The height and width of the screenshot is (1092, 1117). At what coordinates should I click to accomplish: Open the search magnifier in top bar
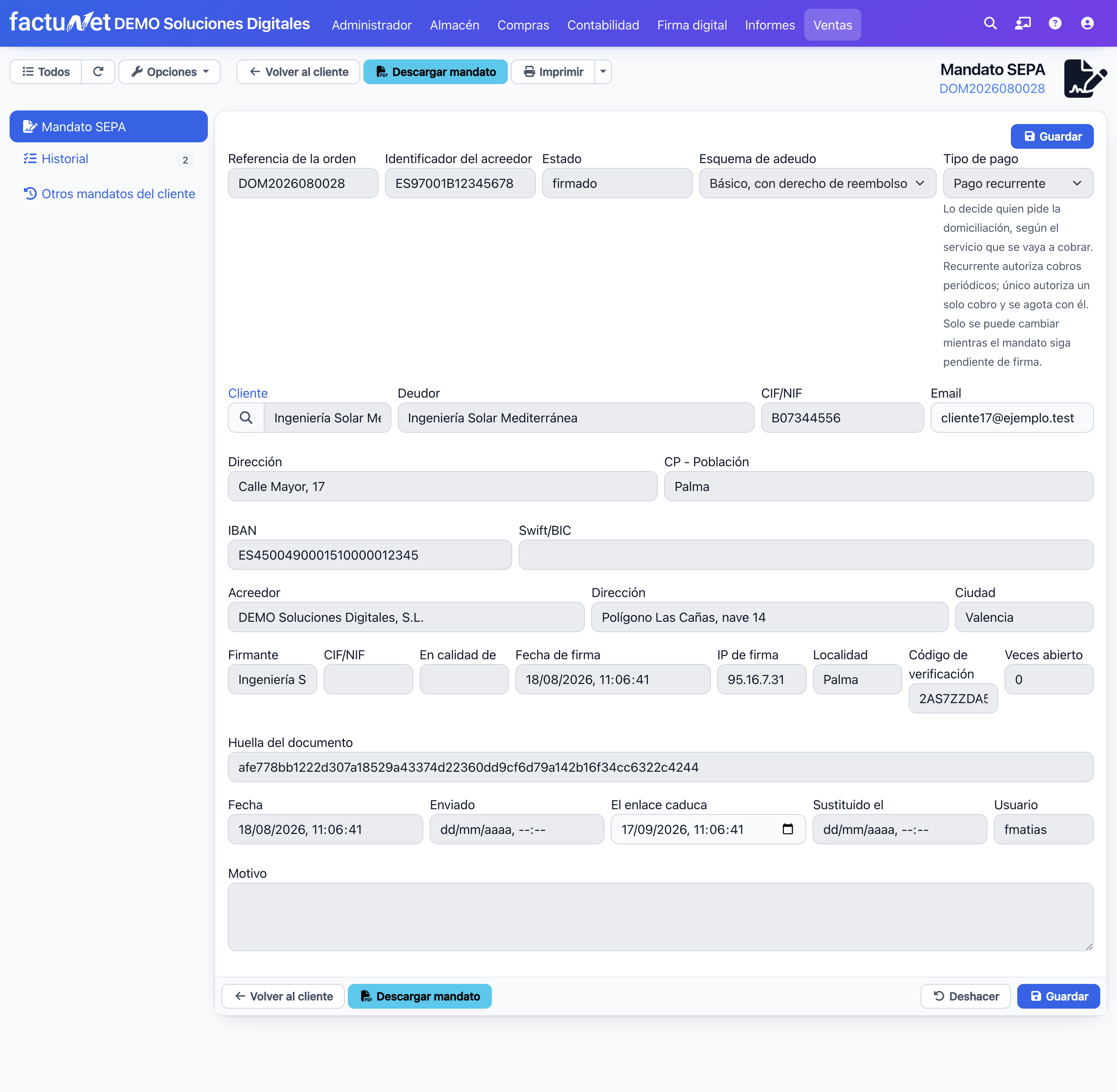pos(990,24)
